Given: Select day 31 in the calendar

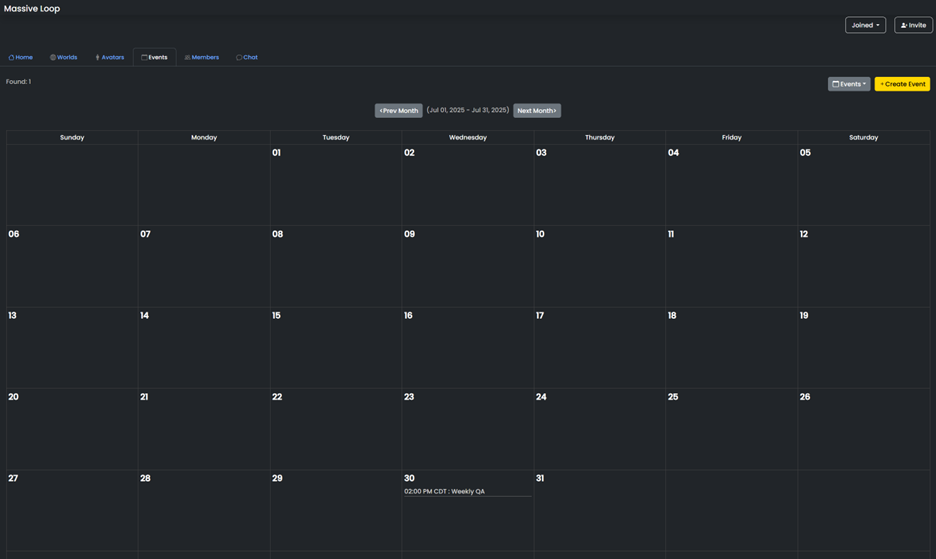Looking at the screenshot, I should point(600,511).
